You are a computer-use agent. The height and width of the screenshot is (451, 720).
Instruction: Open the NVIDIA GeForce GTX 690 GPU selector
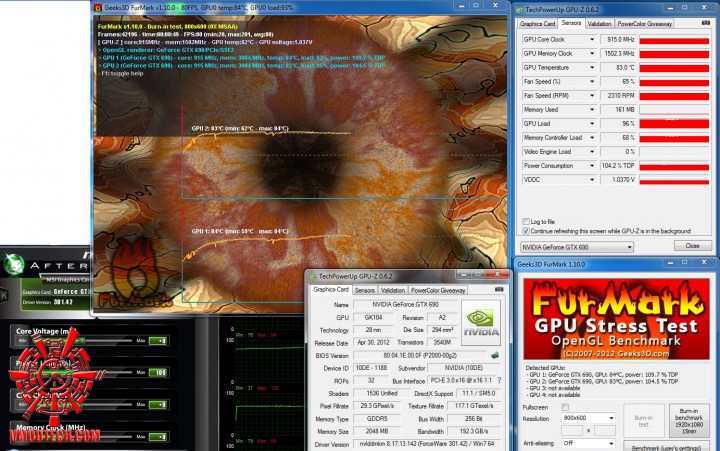pos(576,247)
